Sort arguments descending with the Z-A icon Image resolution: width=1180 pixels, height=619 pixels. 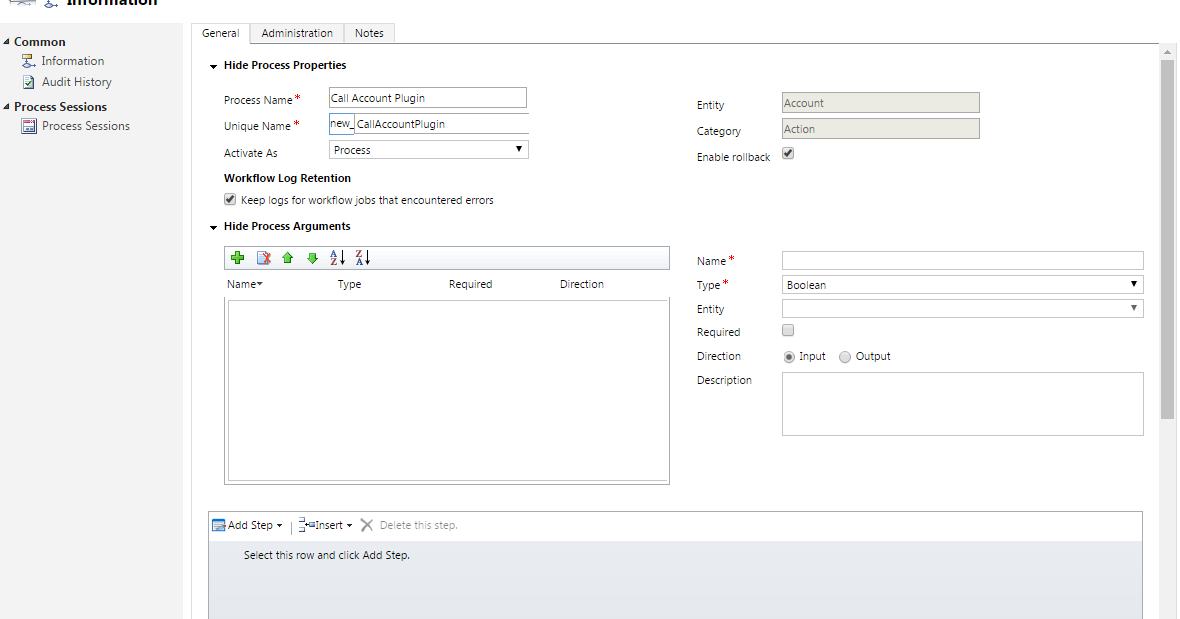(362, 258)
